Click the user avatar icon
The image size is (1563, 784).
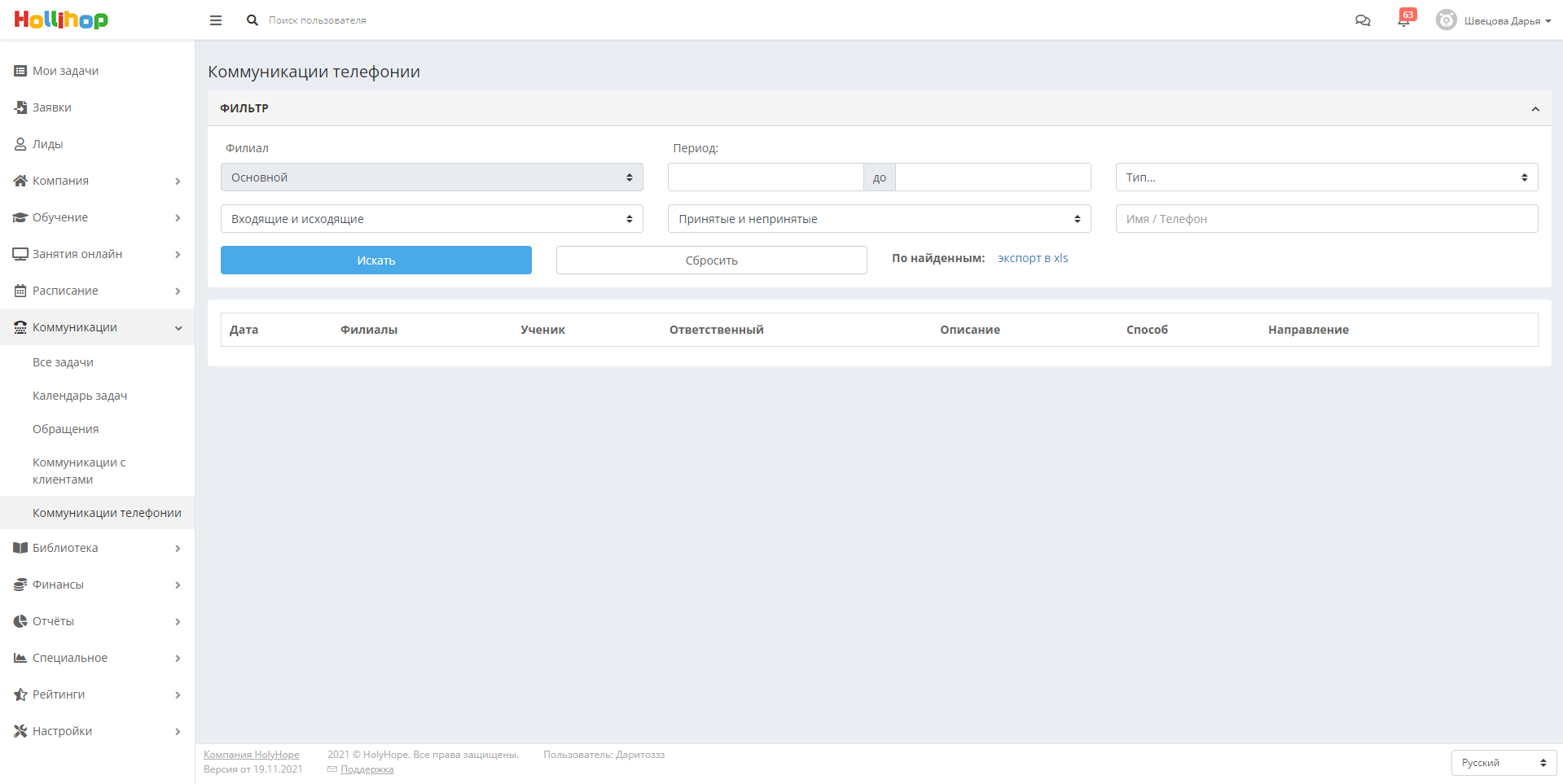click(1447, 20)
